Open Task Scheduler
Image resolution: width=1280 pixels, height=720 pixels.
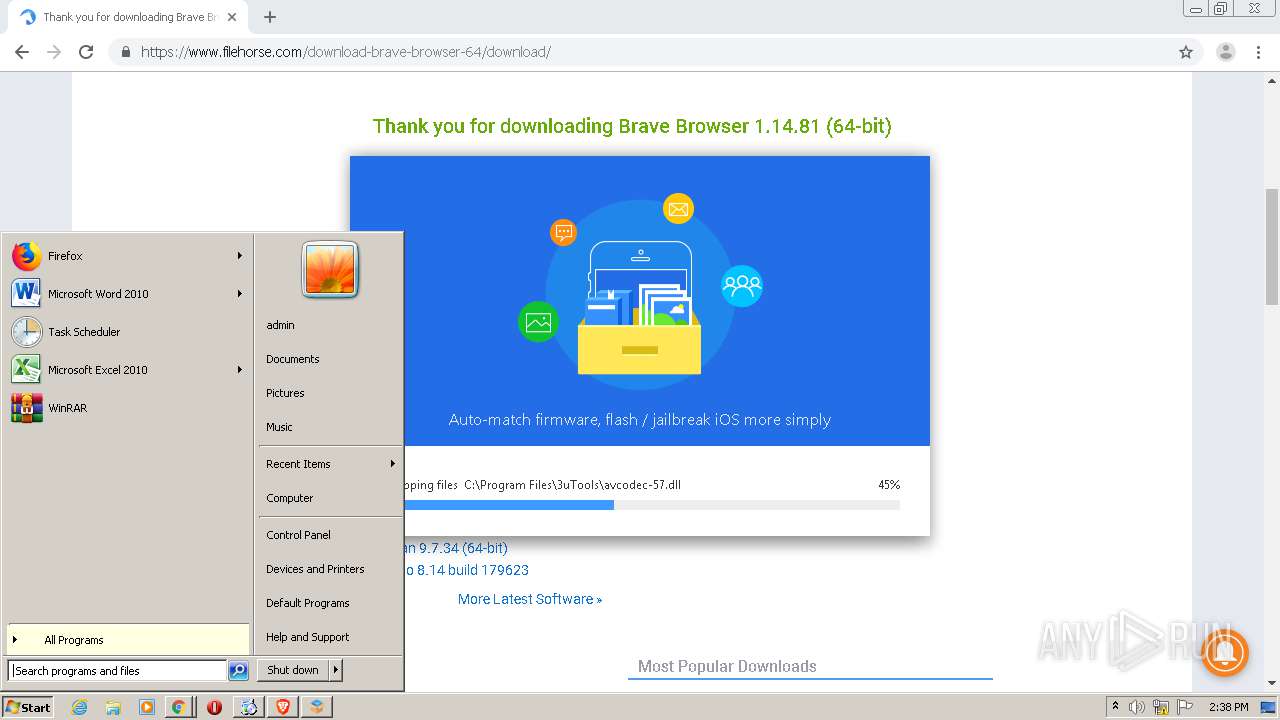pyautogui.click(x=128, y=332)
